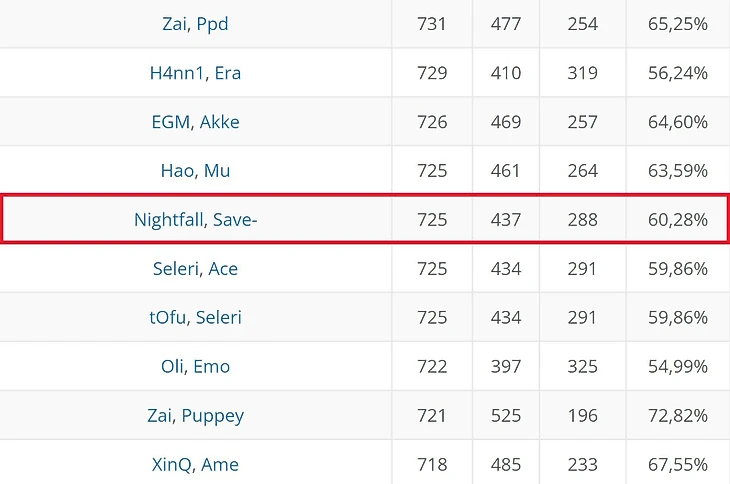
Task: Click the XinQ, Ame link
Action: click(195, 465)
